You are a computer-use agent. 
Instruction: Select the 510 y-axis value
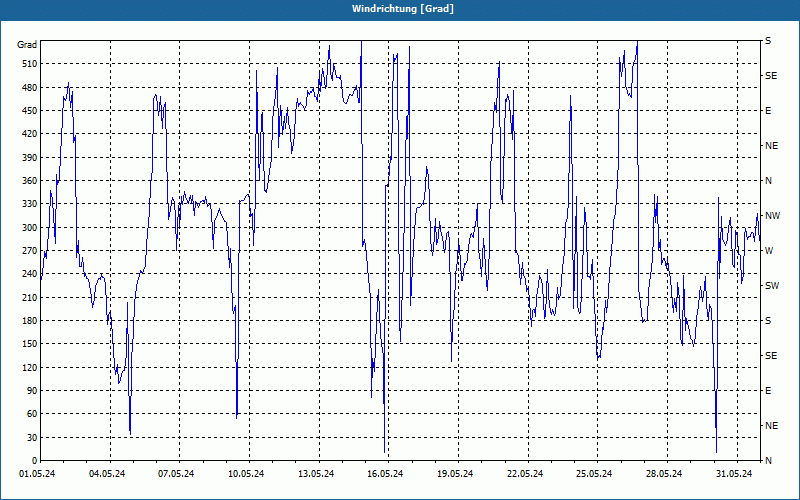point(30,64)
